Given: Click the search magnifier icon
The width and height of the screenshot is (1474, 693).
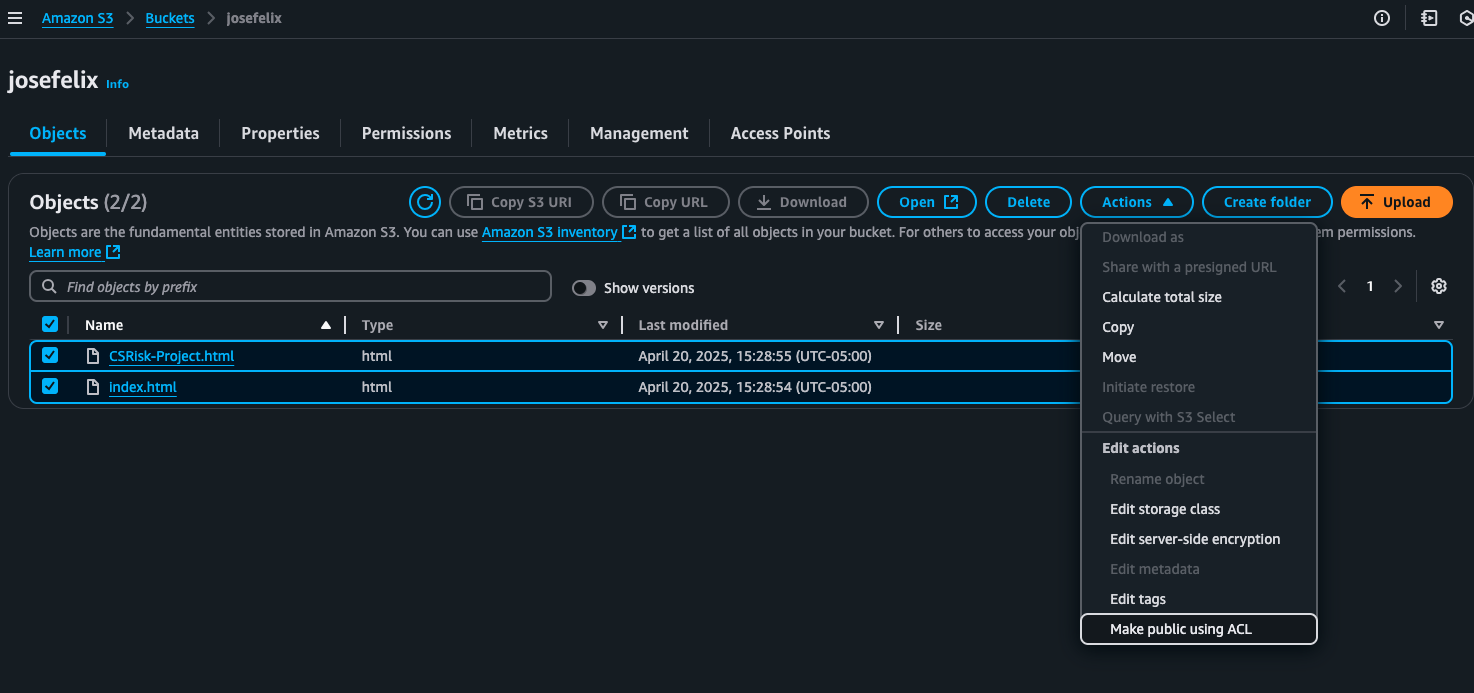Looking at the screenshot, I should 50,287.
